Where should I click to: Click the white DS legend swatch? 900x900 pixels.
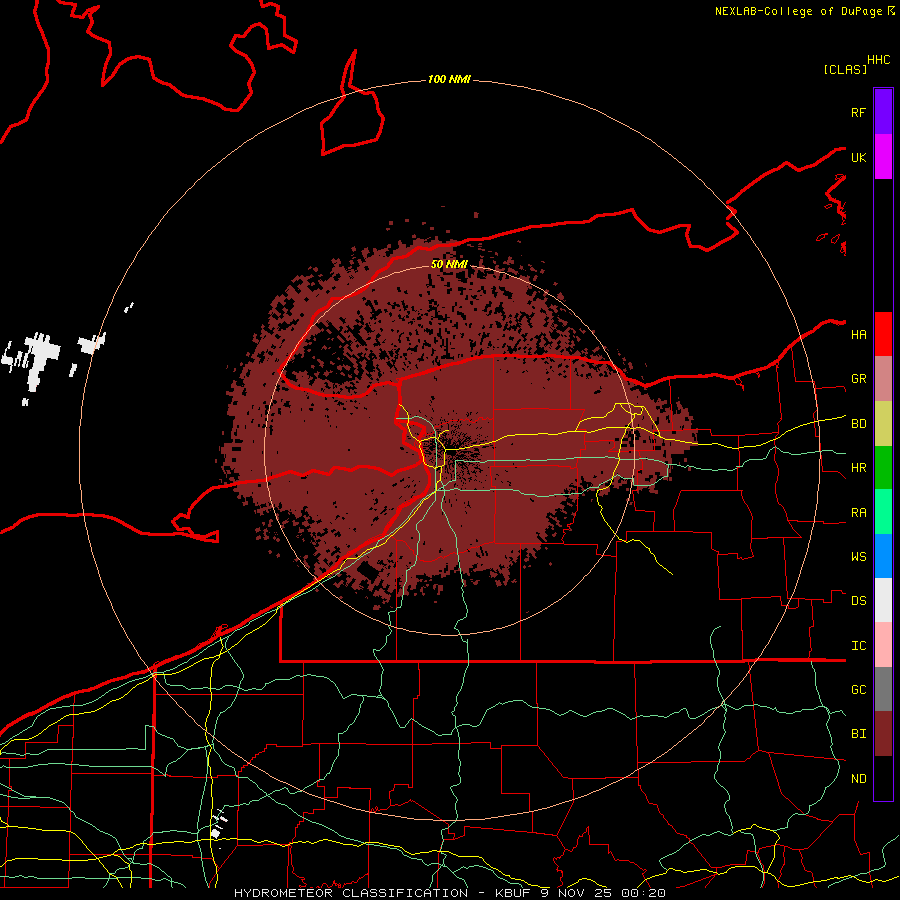click(883, 600)
